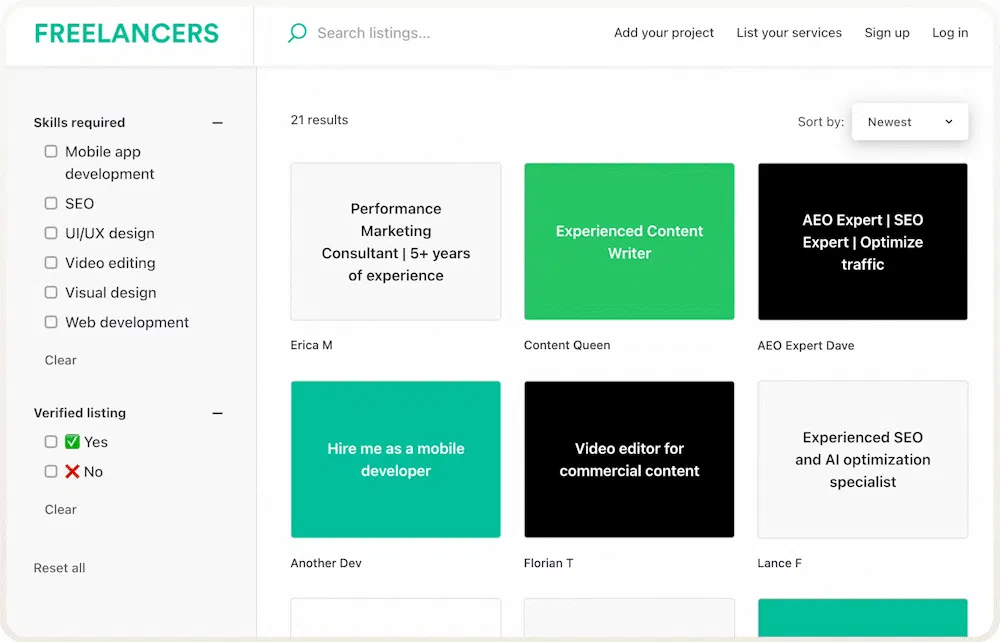Check the verified Yes checkbox
The image size is (1000, 642).
(51, 442)
